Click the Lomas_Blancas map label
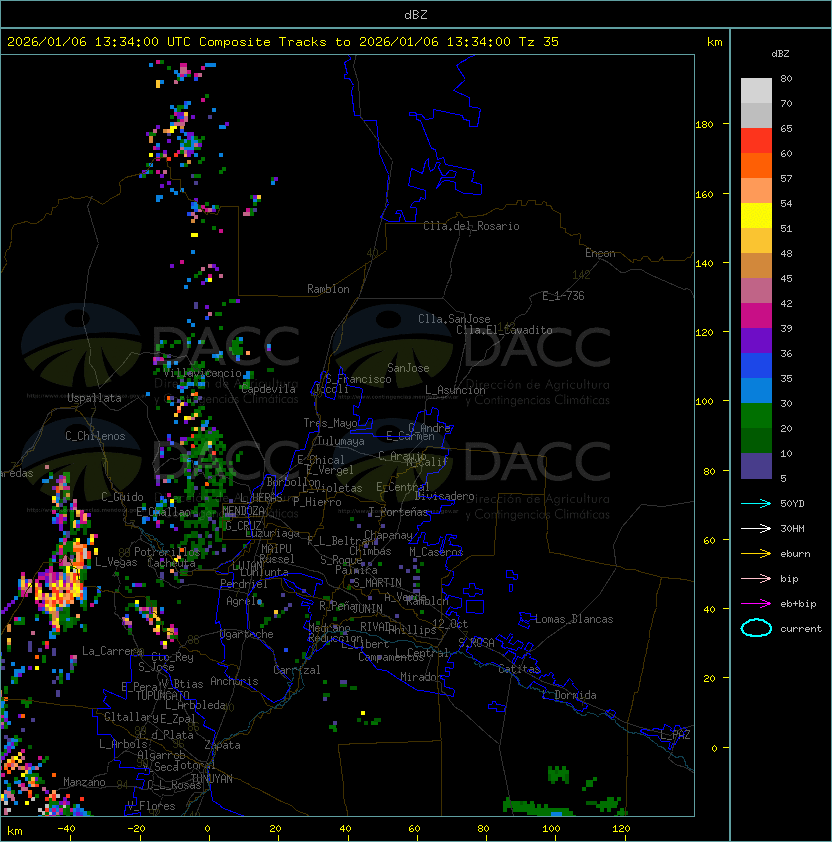832x842 pixels. 574,619
